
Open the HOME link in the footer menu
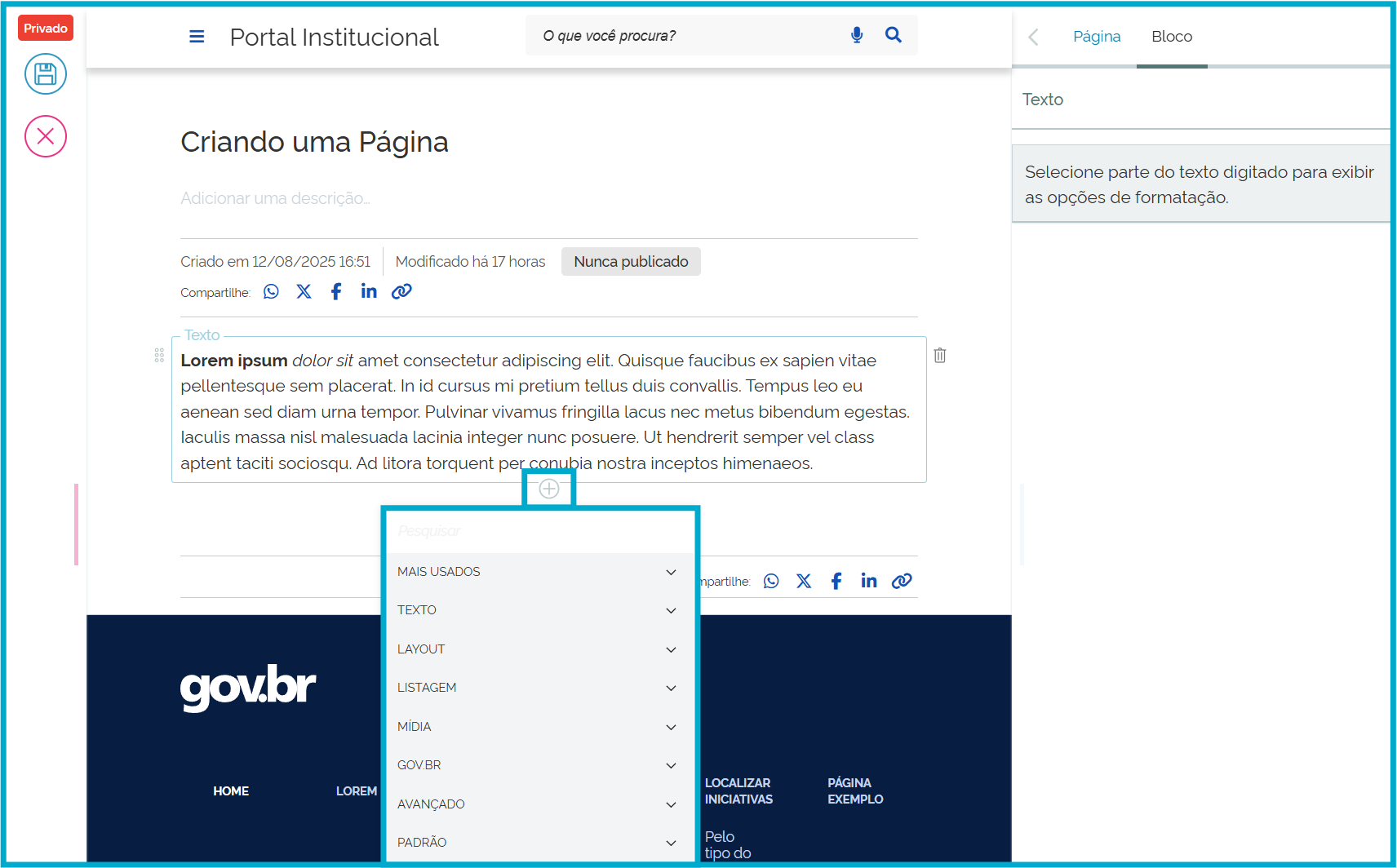231,790
